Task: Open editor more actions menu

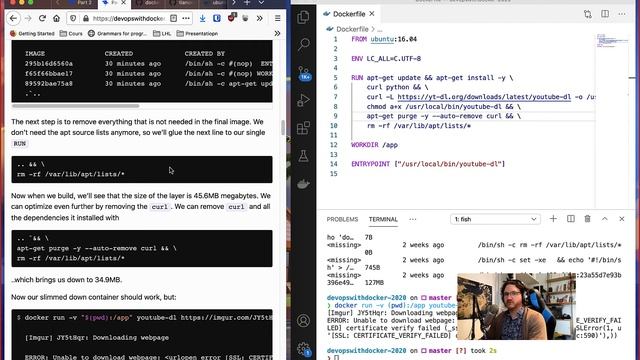Action: [622, 14]
